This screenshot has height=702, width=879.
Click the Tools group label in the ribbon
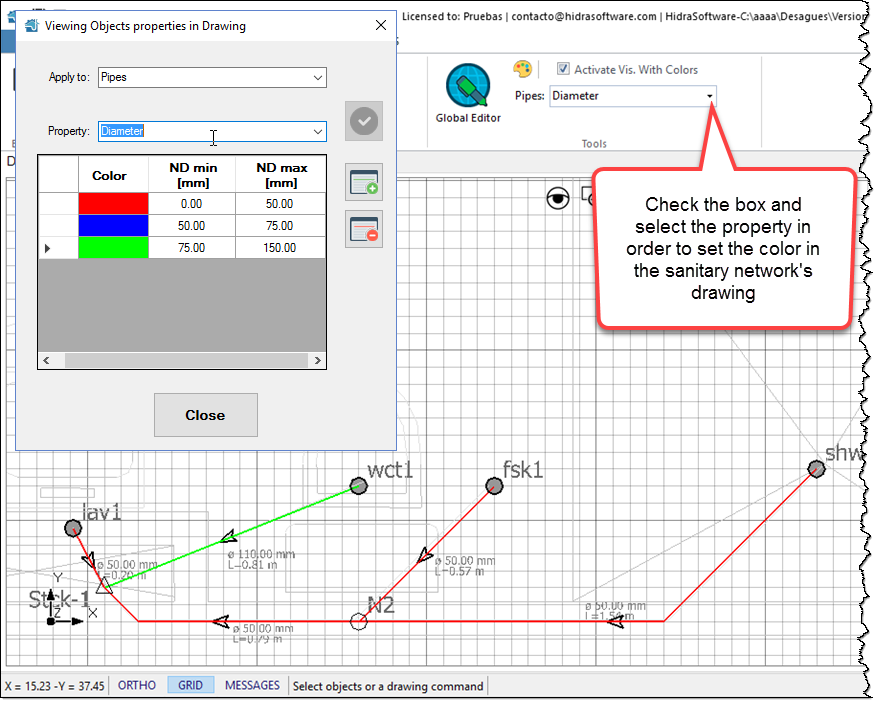[594, 143]
